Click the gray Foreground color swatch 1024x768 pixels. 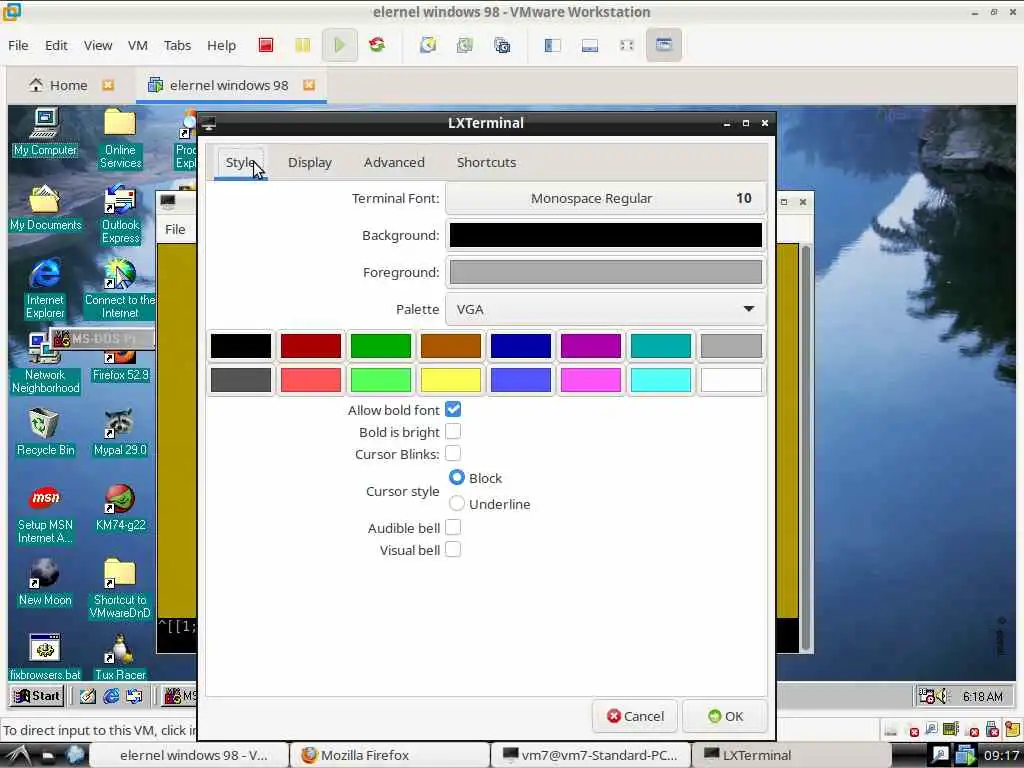[605, 272]
